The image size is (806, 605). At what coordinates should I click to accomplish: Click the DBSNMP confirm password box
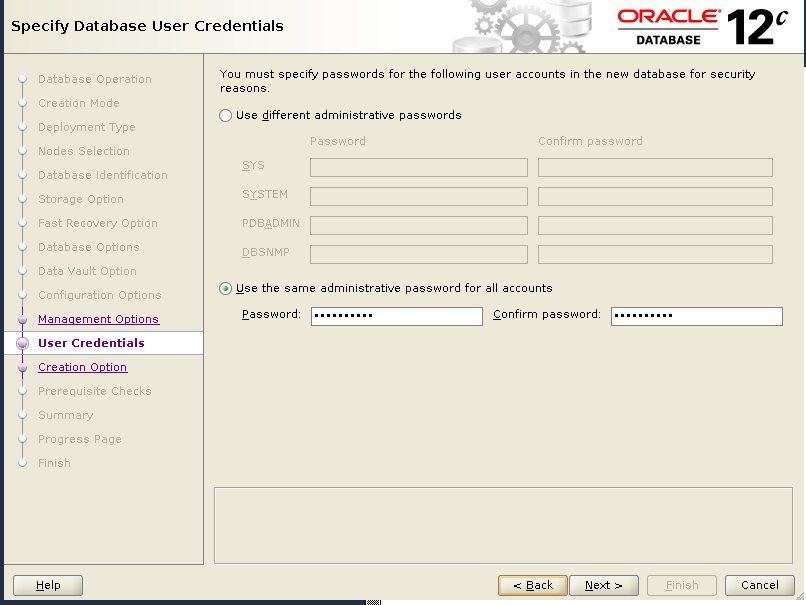click(x=654, y=254)
